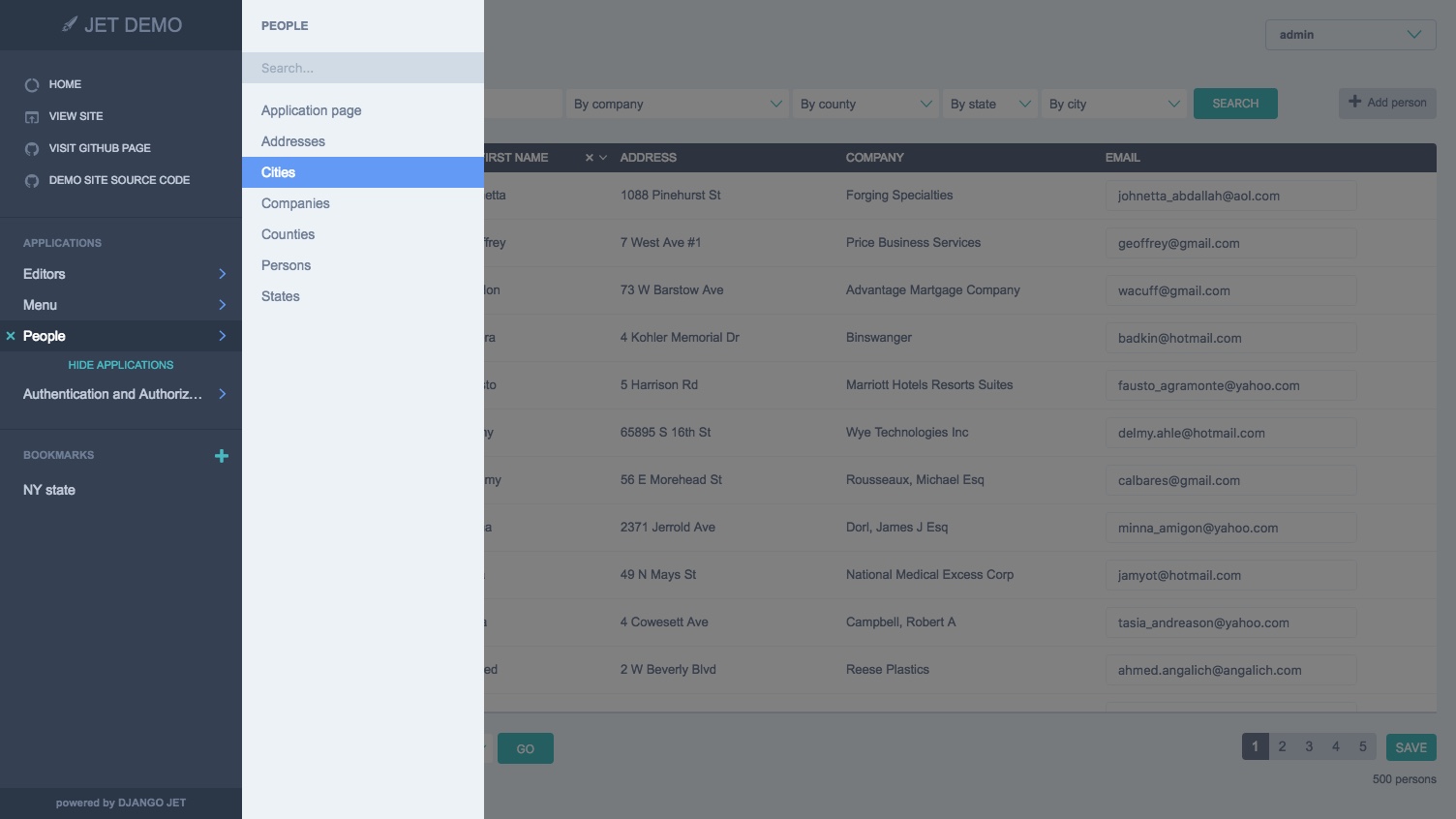1456x819 pixels.
Task: Open the By state filter dropdown
Action: pos(989,105)
